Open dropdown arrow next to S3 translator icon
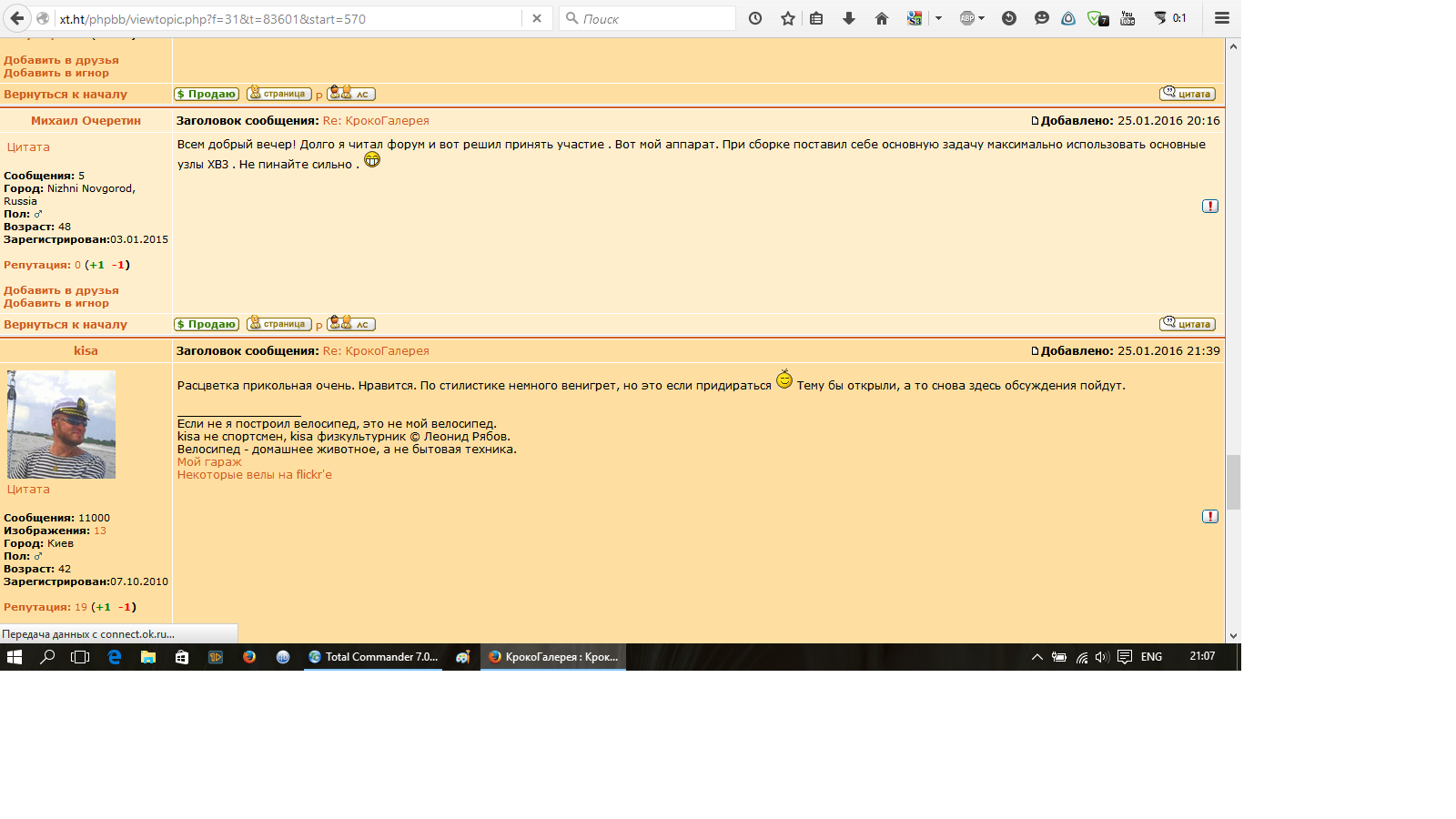Image resolution: width=1456 pixels, height=819 pixels. [938, 18]
